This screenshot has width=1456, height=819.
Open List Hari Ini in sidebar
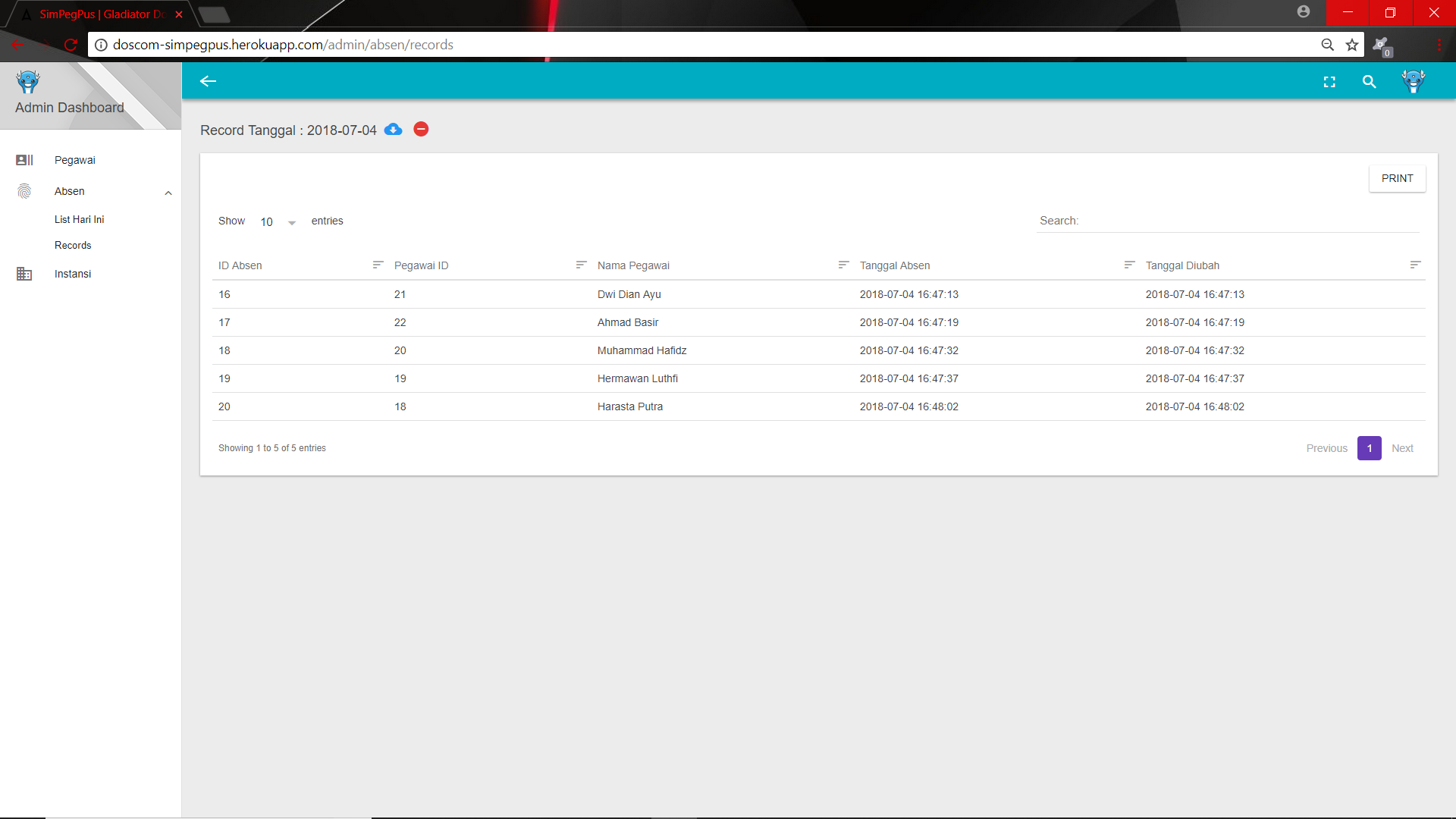(79, 219)
